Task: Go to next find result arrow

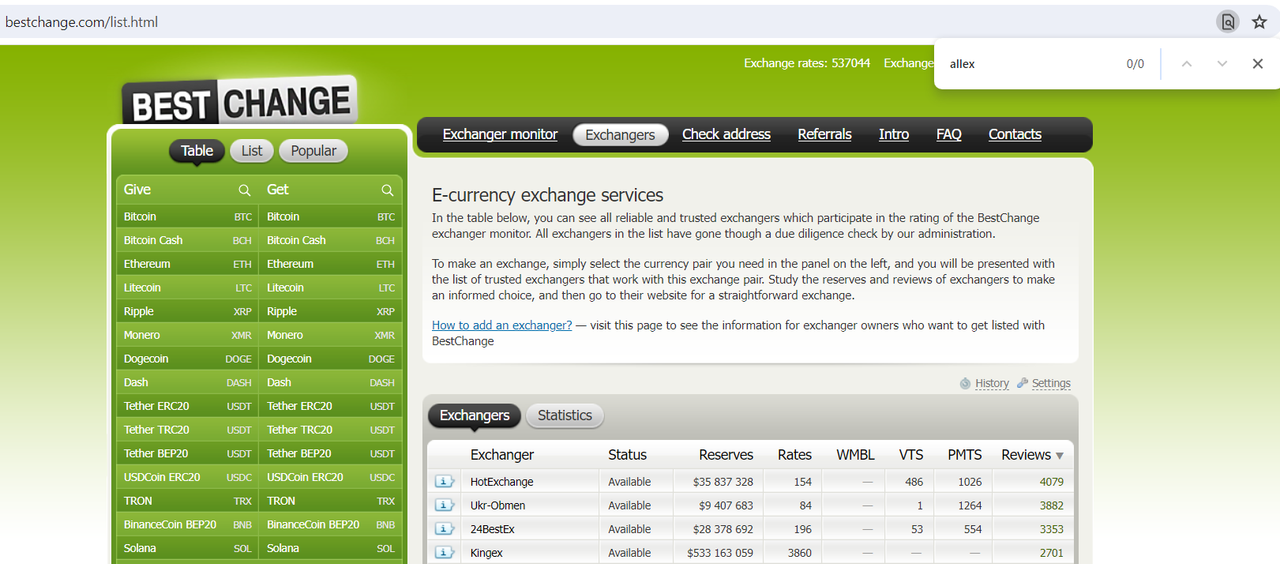Action: coord(1222,64)
